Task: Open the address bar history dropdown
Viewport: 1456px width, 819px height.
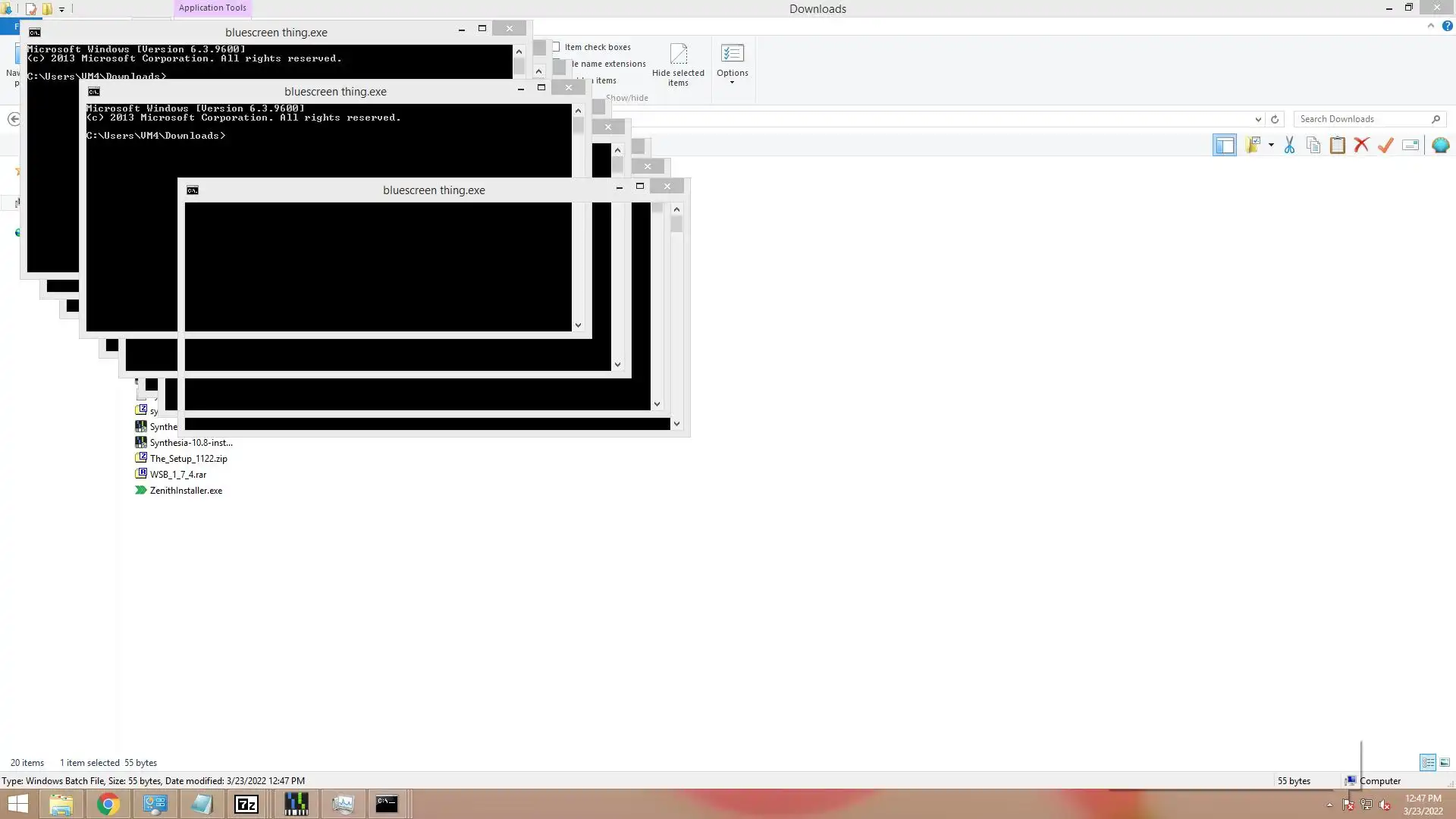Action: [x=1258, y=119]
